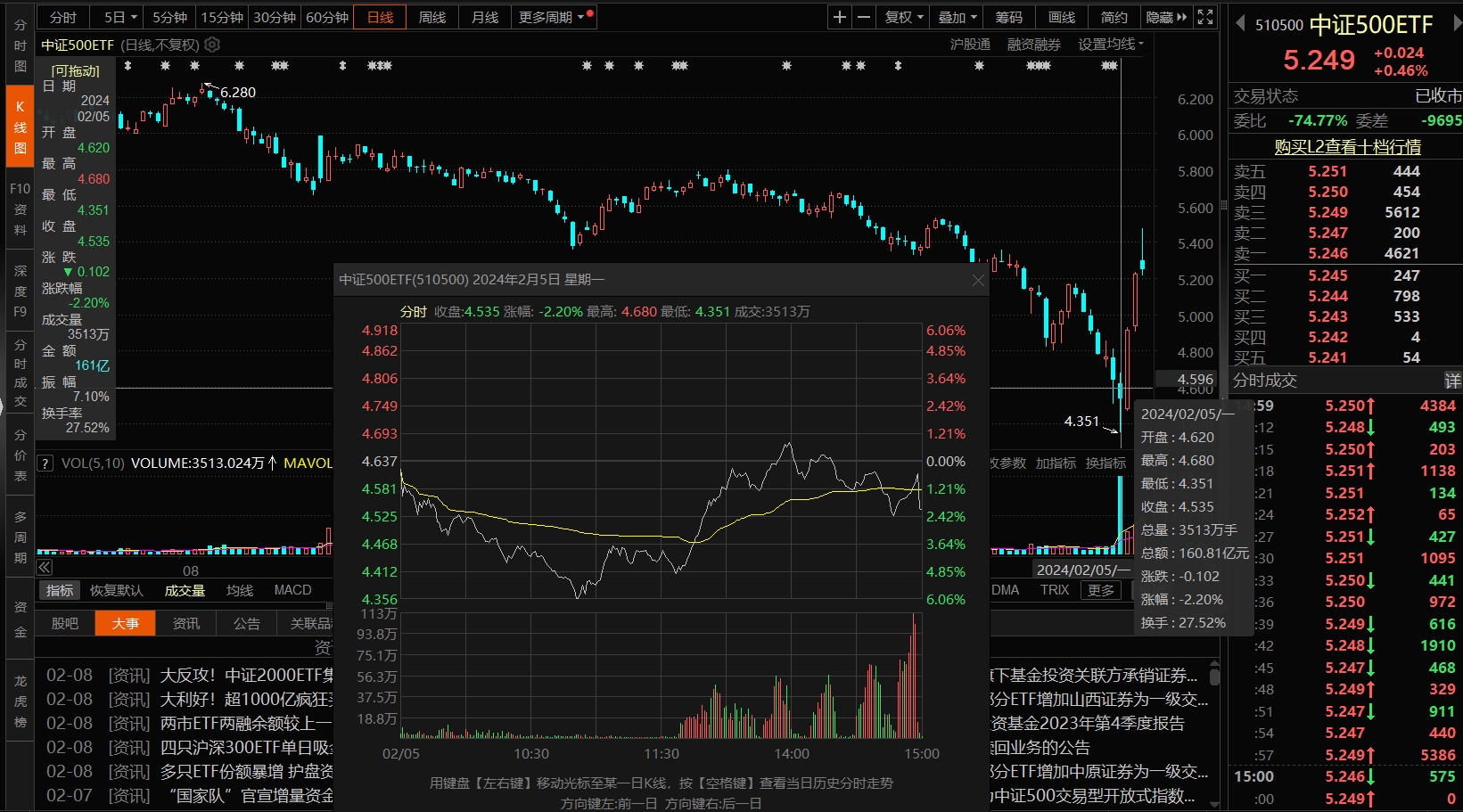Select the 成交量 volume indicator

point(185,590)
